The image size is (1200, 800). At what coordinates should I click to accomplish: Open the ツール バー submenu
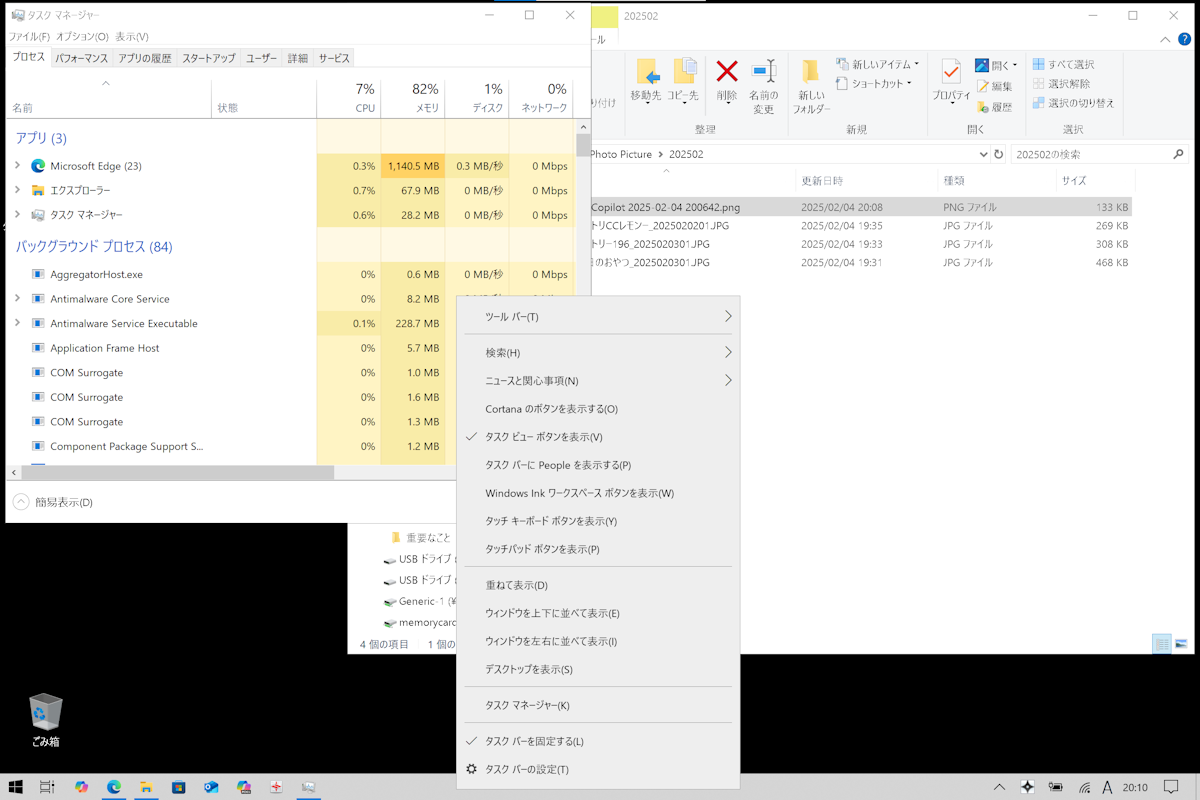tap(598, 317)
